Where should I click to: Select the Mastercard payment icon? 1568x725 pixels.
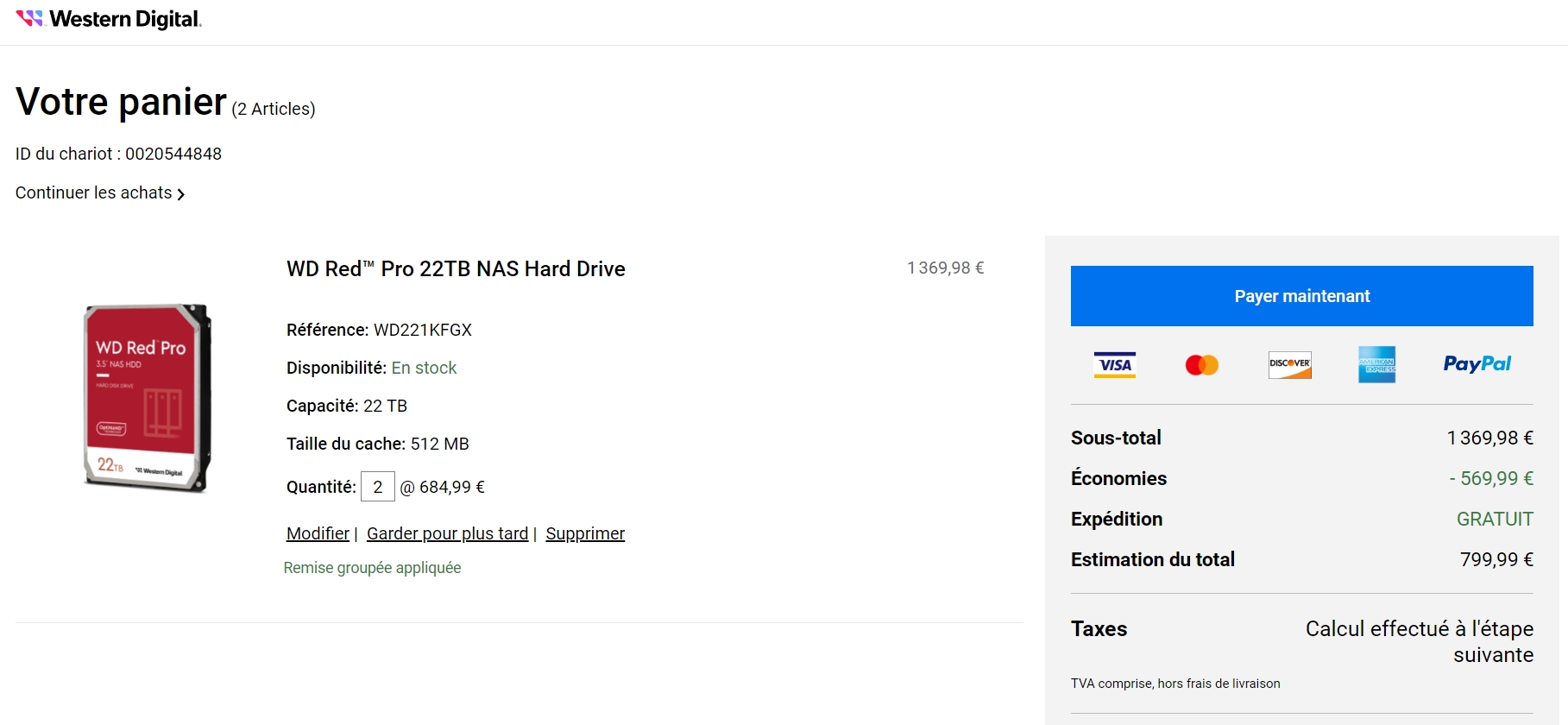tap(1202, 365)
